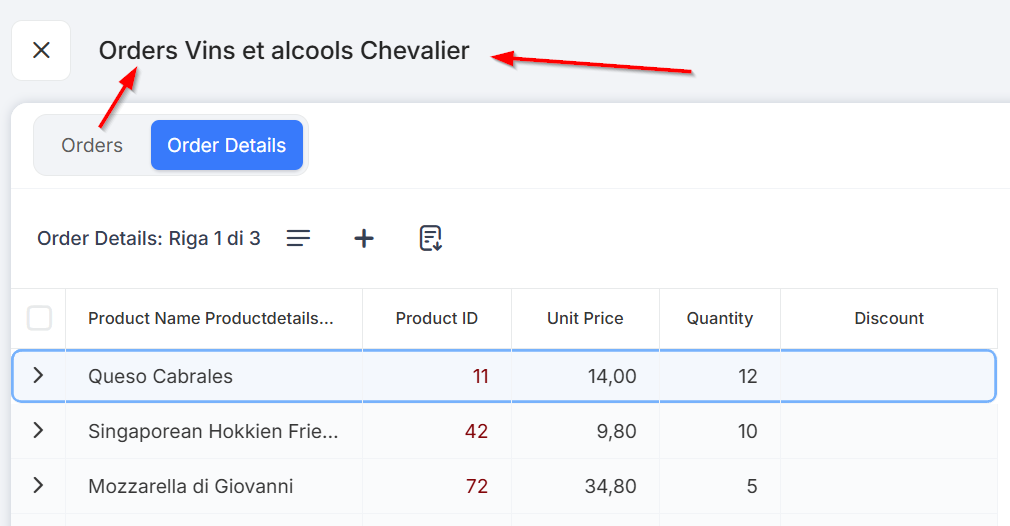1010x526 pixels.
Task: Switch to the Orders tab
Action: (92, 145)
